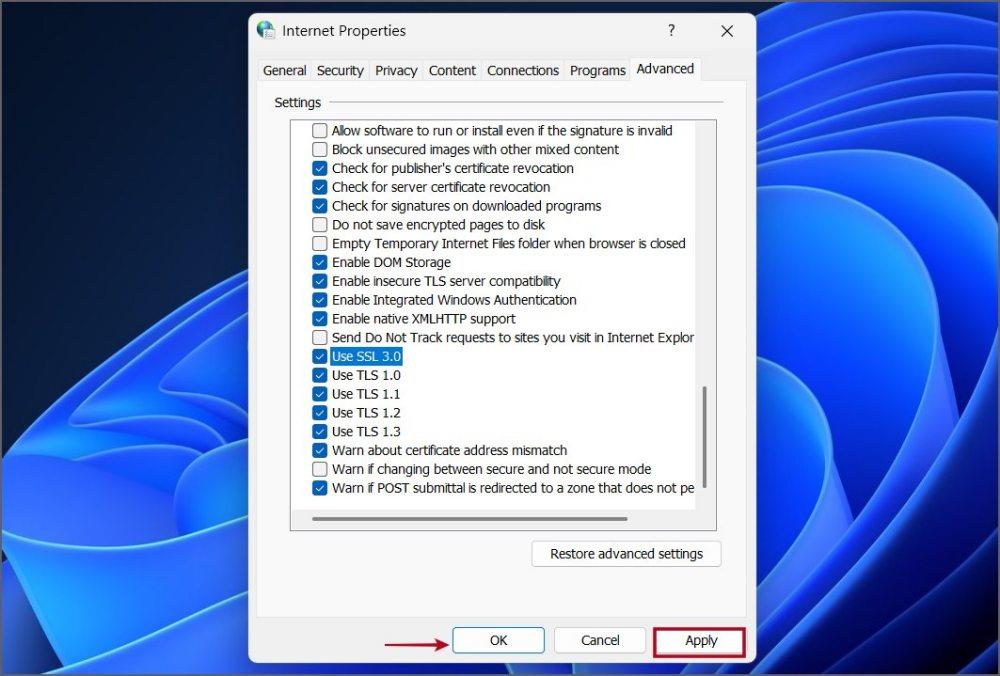This screenshot has width=1000, height=676.
Task: Select the Programs tab
Action: (x=598, y=70)
